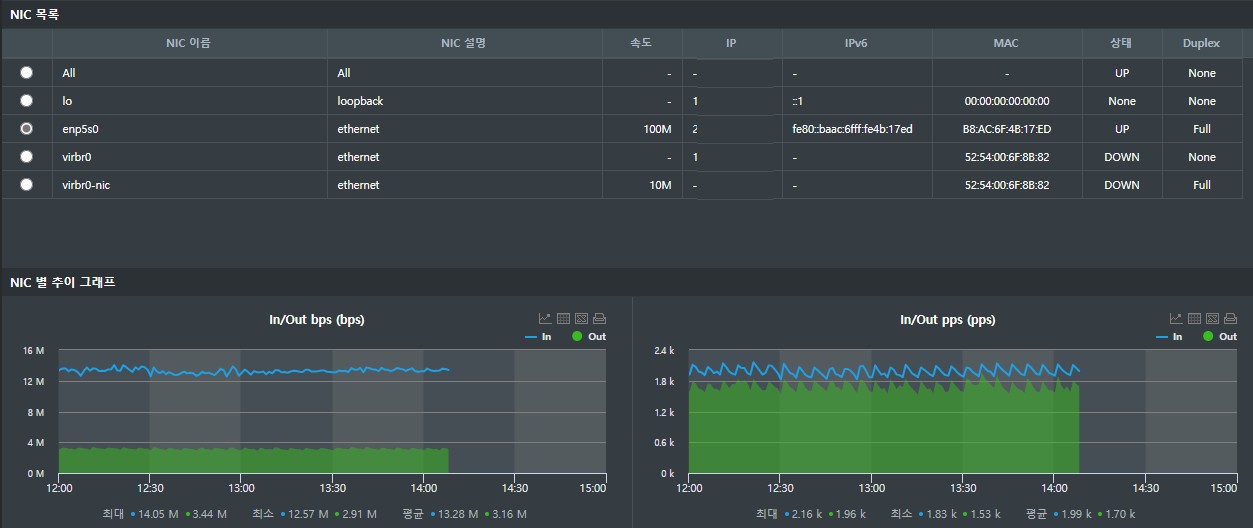Sort by the 상태 column header

(x=1122, y=43)
